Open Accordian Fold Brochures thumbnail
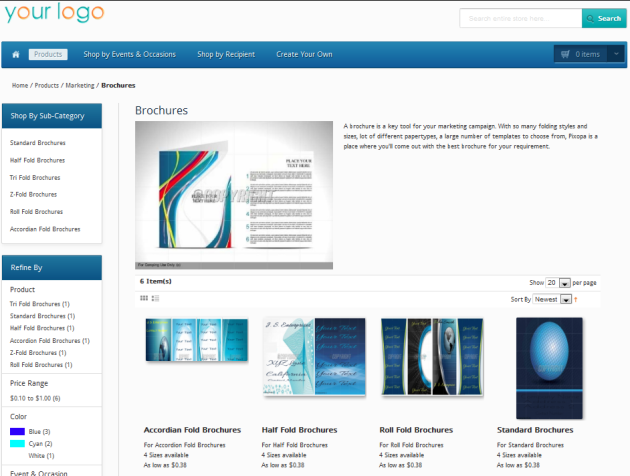 tap(197, 340)
